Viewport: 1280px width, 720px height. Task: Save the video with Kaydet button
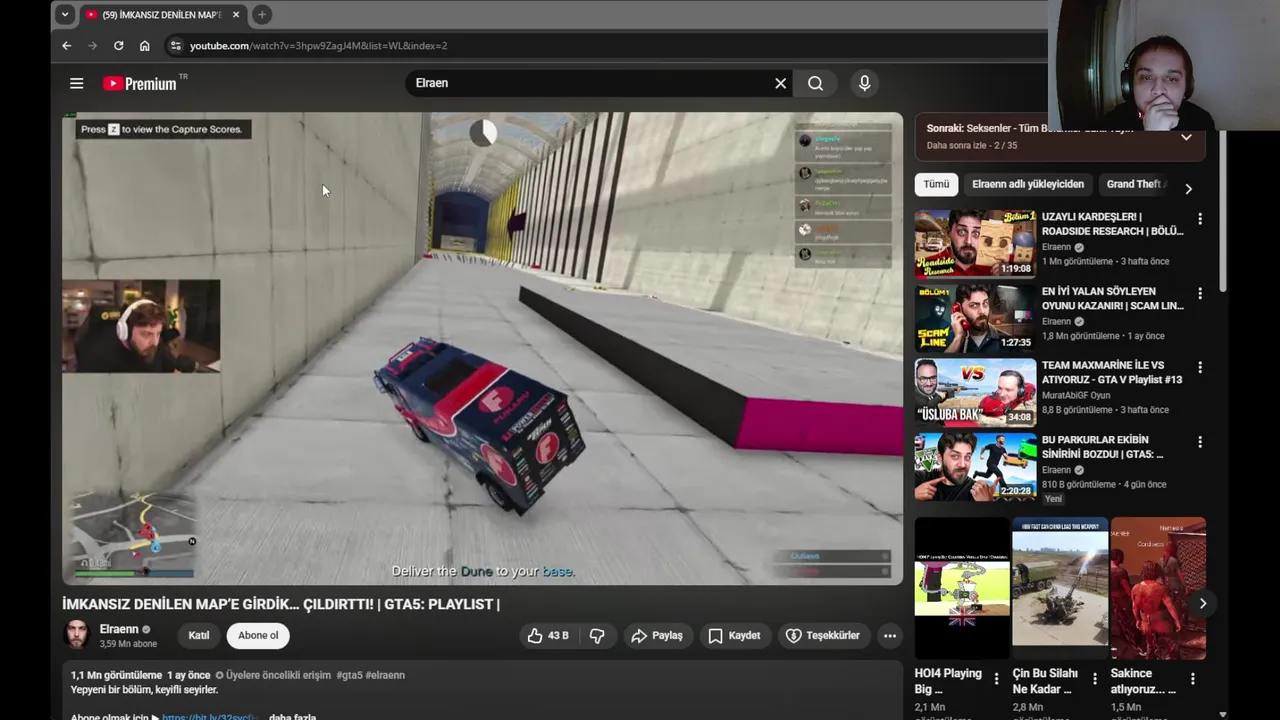[735, 636]
